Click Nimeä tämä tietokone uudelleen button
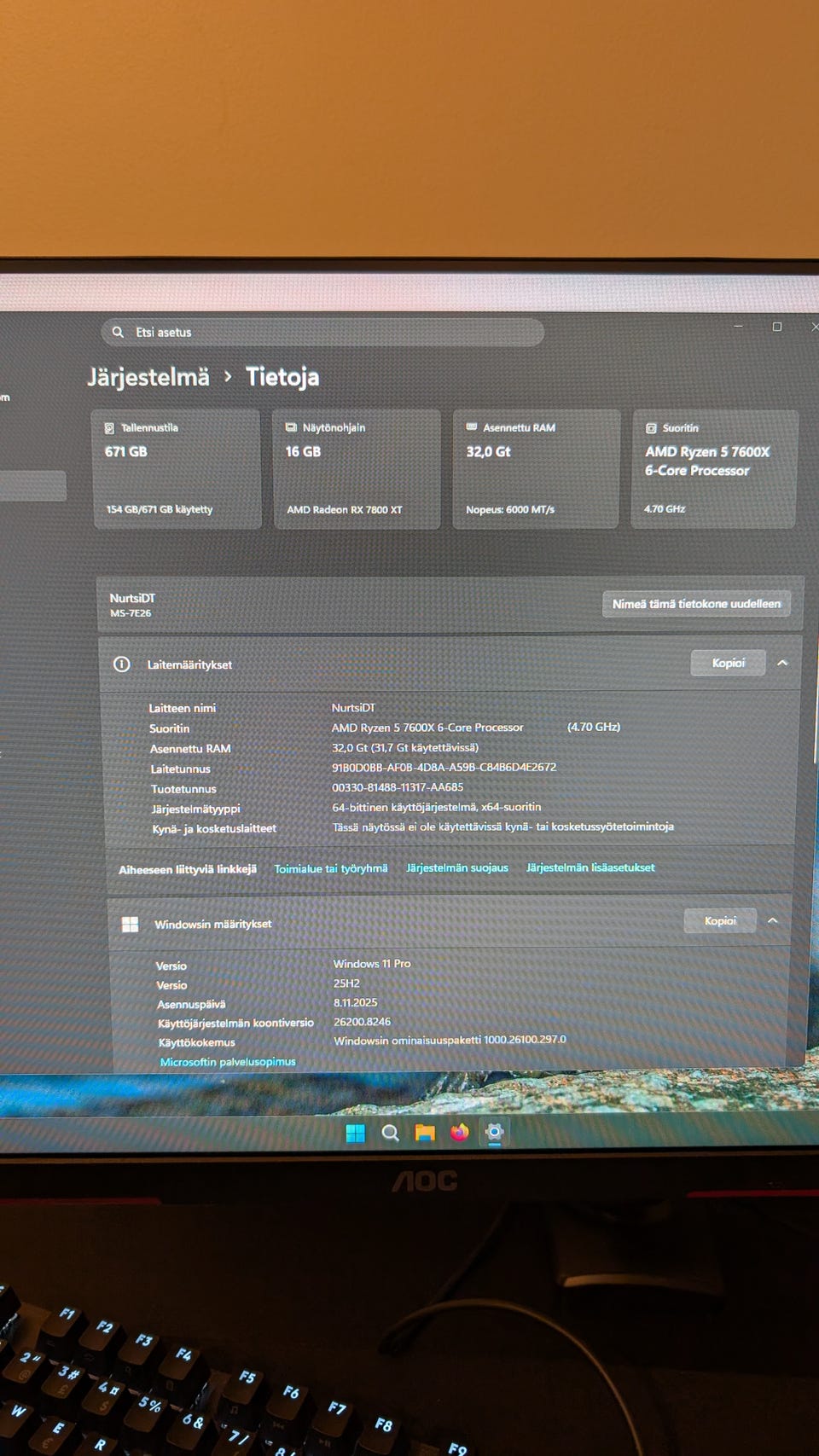This screenshot has height=1456, width=819. 696,604
